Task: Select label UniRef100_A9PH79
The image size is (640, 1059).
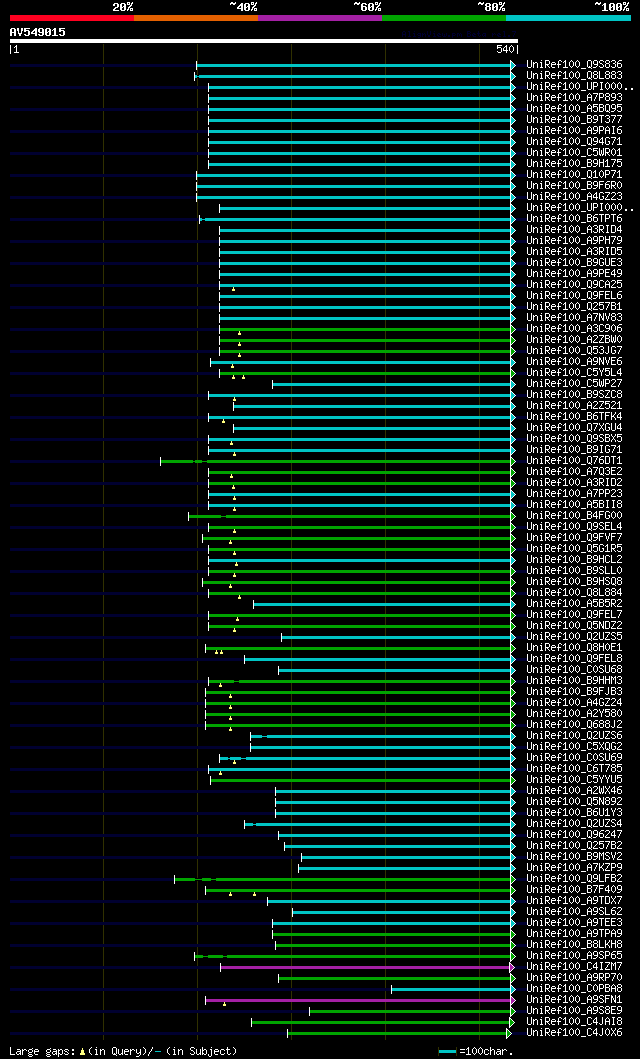Action: tap(575, 241)
